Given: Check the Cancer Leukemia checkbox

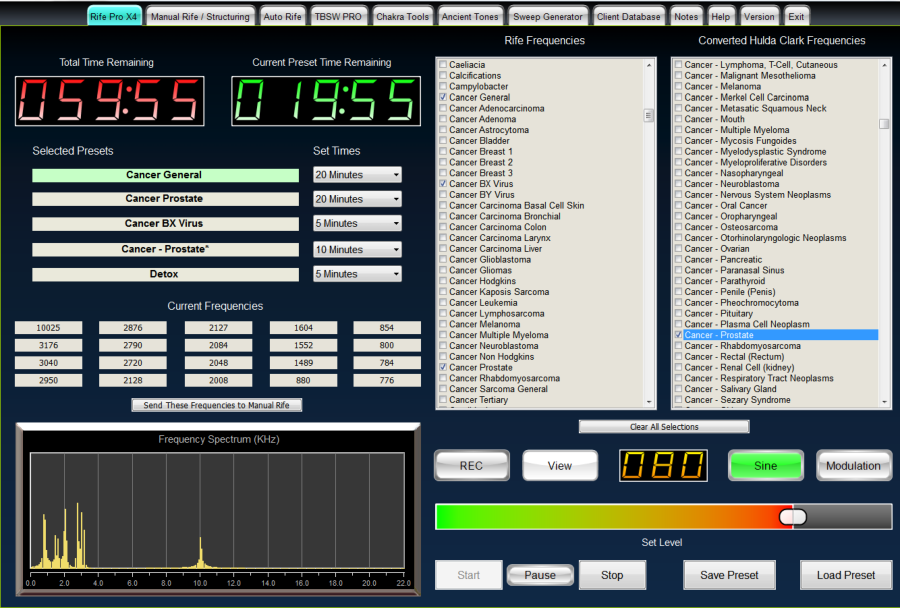Looking at the screenshot, I should [x=443, y=303].
